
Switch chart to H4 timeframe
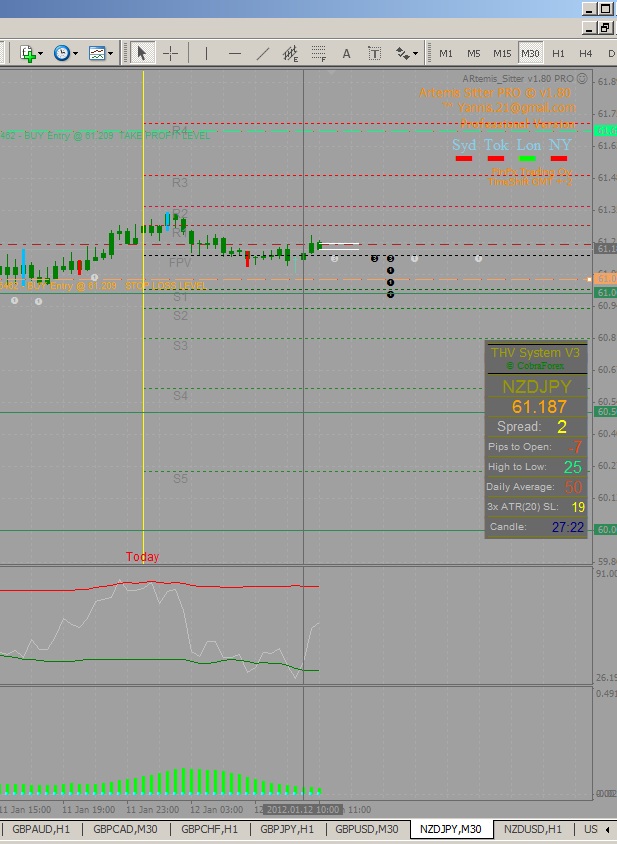point(586,53)
